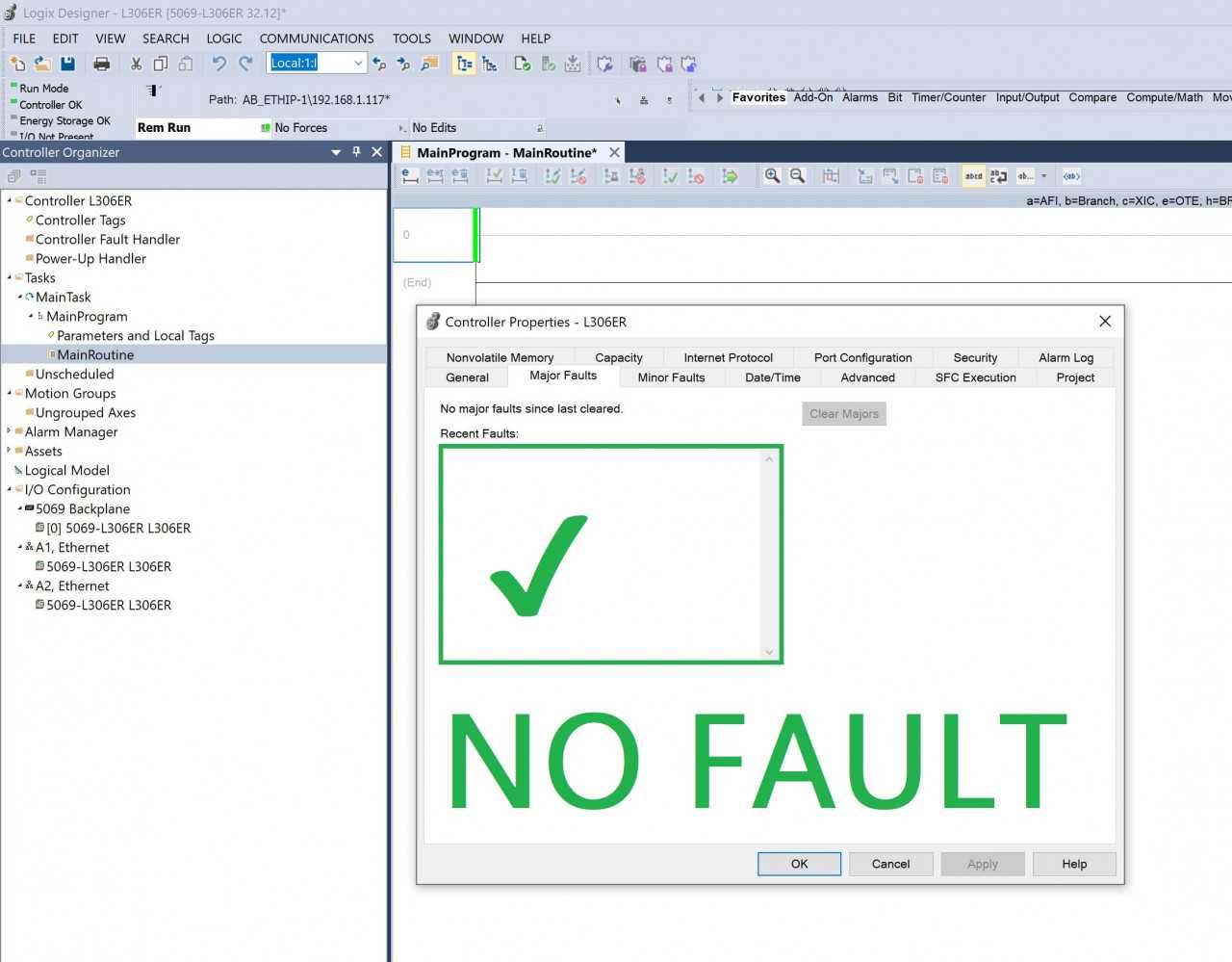
Task: Save the project with the floppy icon
Action: coord(67,64)
